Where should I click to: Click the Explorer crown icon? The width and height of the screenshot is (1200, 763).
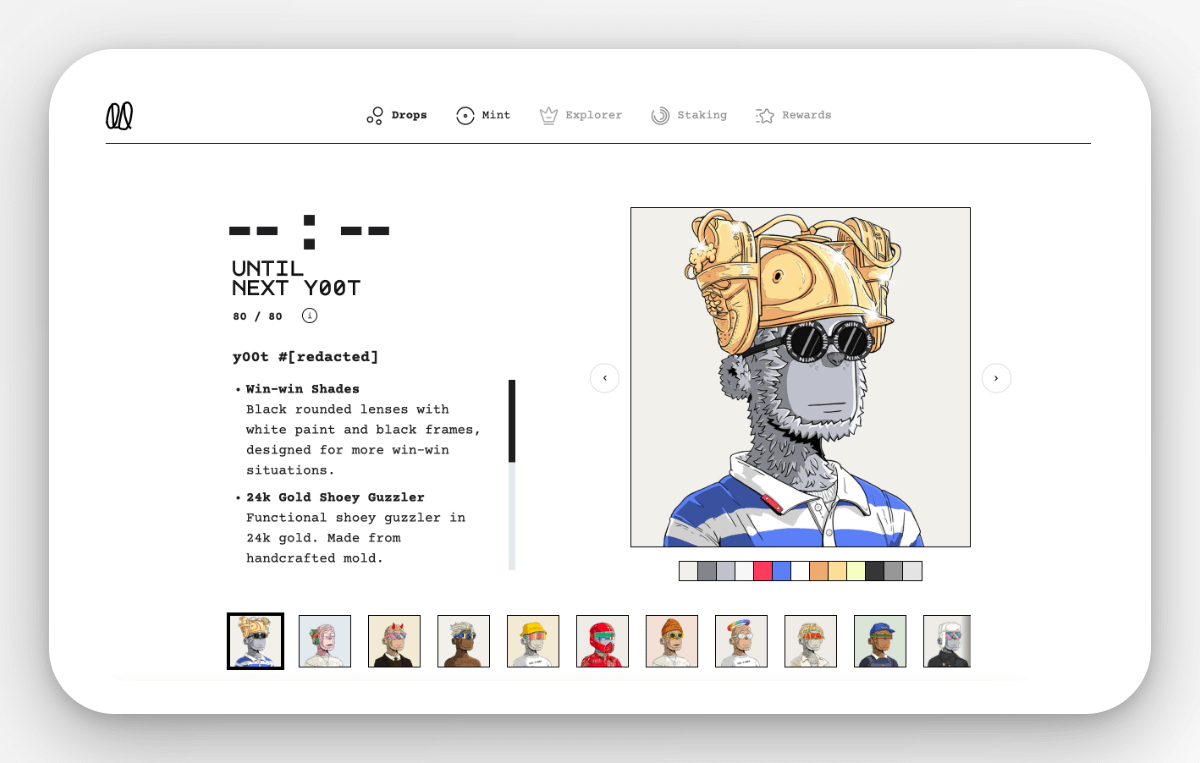pos(548,116)
